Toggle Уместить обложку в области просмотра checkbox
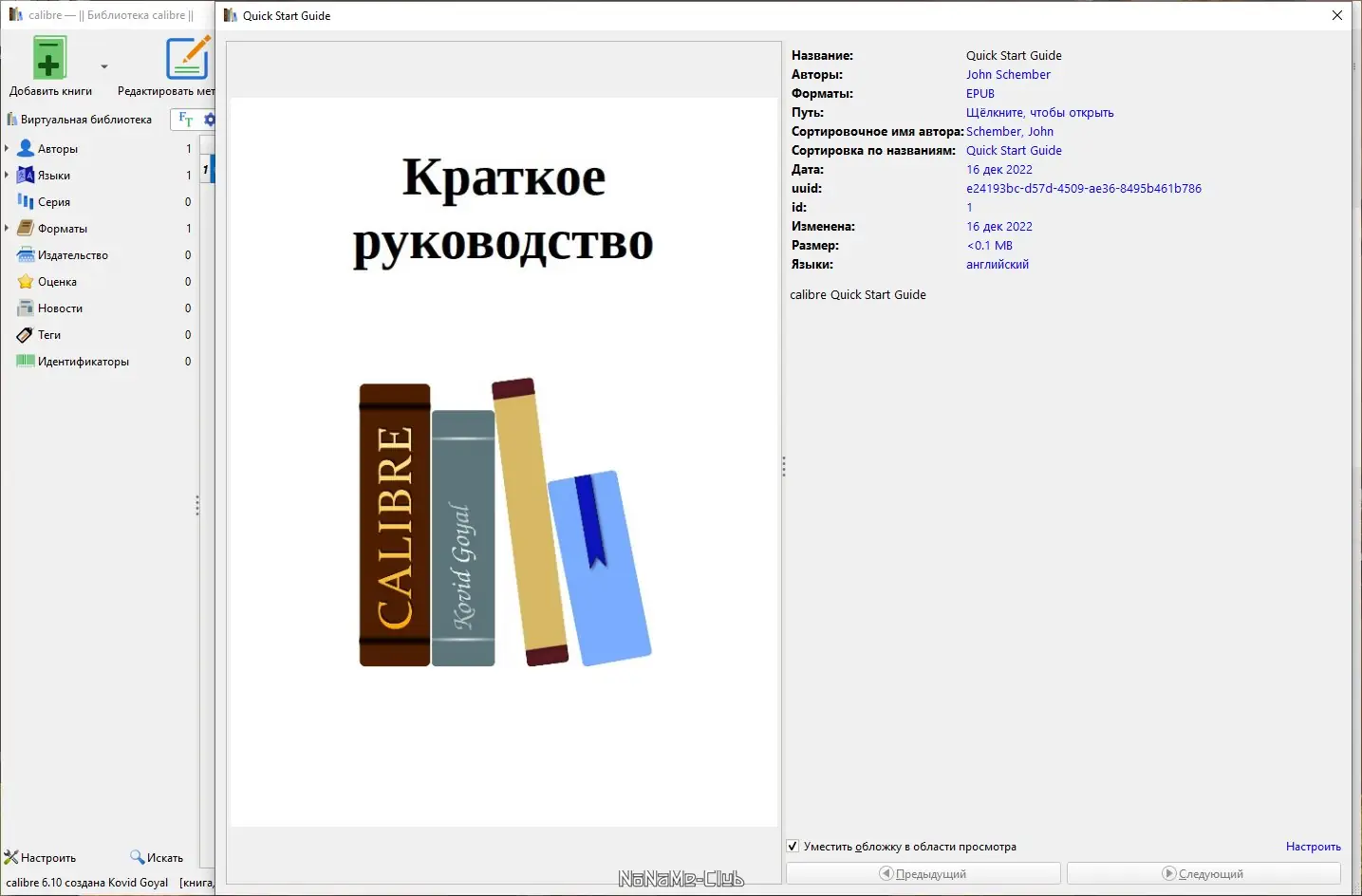The height and width of the screenshot is (896, 1362). coord(793,846)
